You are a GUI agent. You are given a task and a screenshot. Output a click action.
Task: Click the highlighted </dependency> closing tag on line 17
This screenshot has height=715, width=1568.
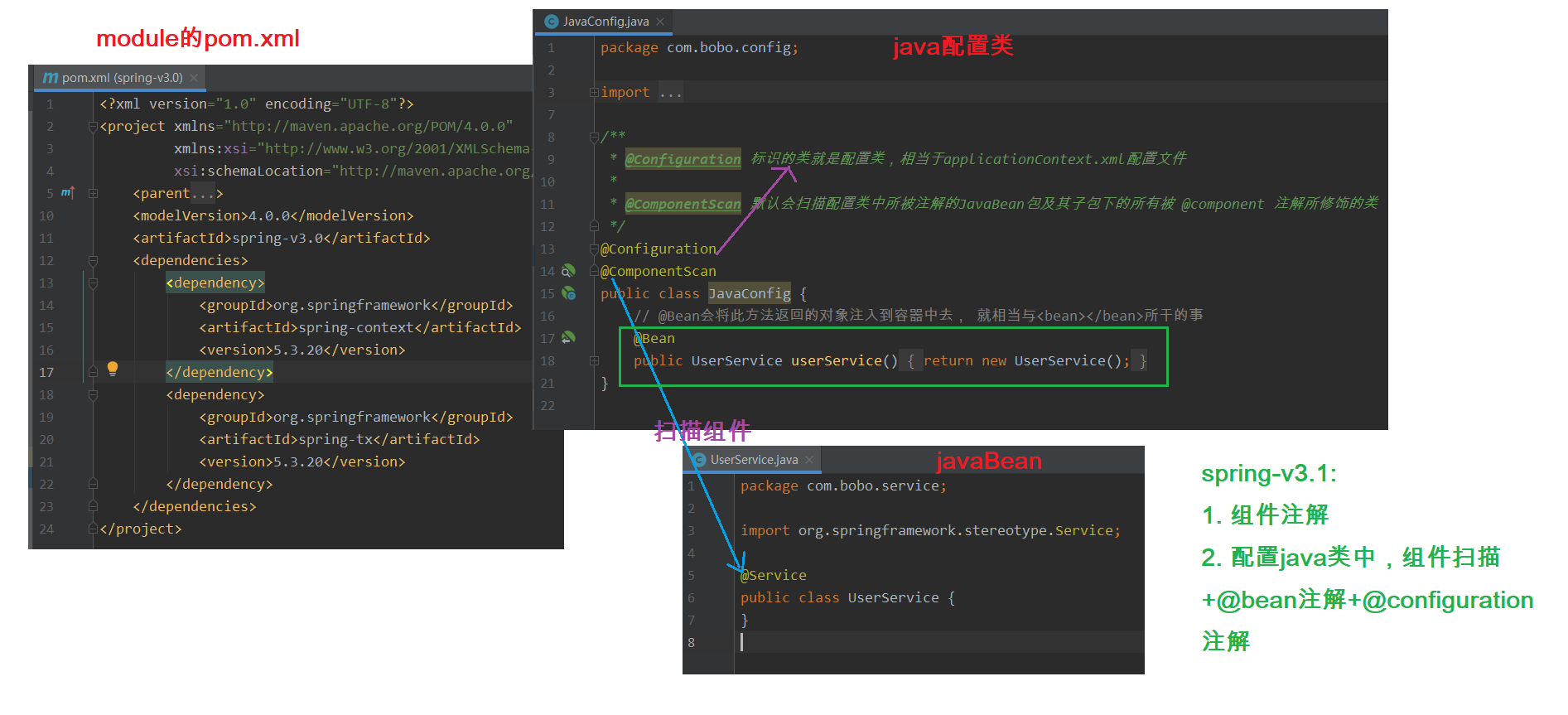click(220, 372)
